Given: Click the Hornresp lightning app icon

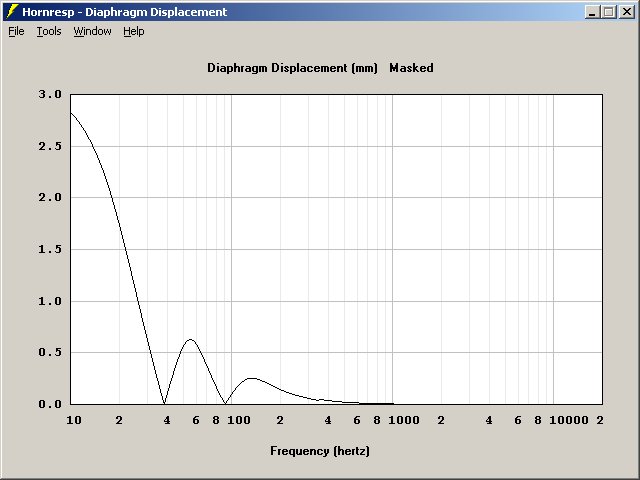Looking at the screenshot, I should [12, 11].
